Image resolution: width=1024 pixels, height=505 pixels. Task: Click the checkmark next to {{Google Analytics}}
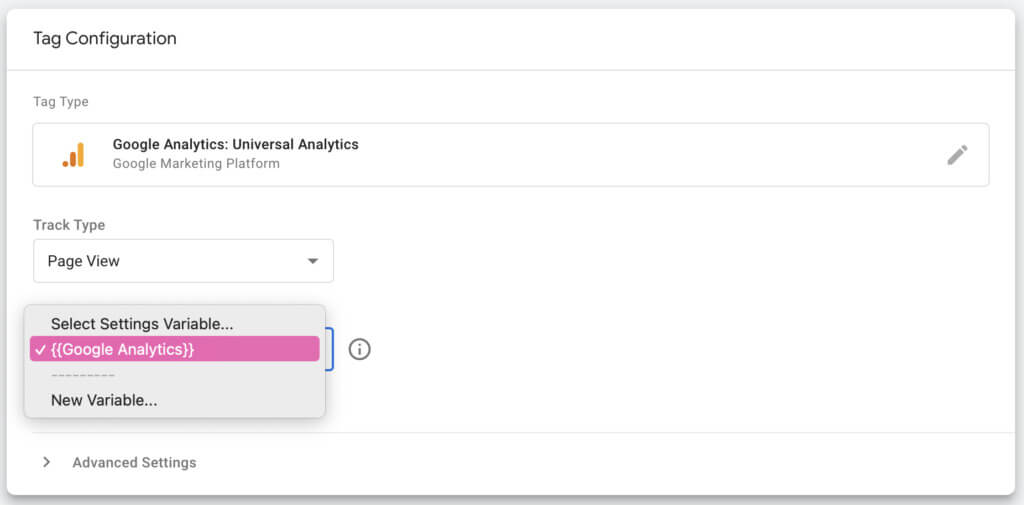point(38,349)
